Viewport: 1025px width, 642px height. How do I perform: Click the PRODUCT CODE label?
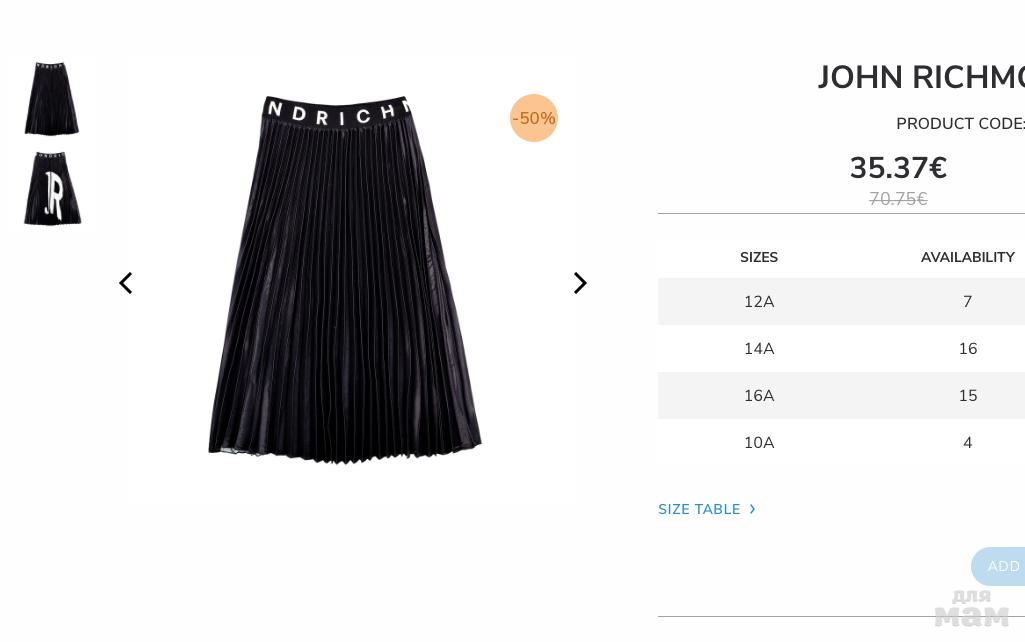click(960, 124)
